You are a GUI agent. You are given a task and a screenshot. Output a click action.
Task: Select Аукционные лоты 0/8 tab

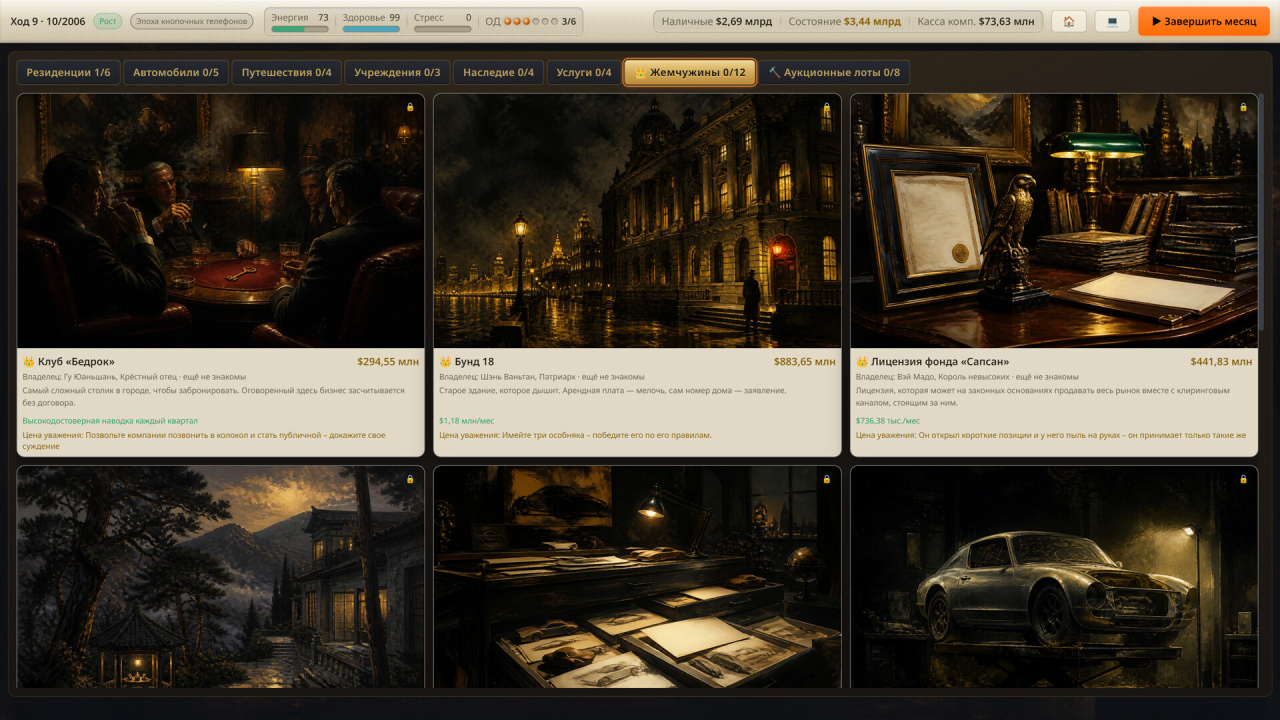(834, 72)
